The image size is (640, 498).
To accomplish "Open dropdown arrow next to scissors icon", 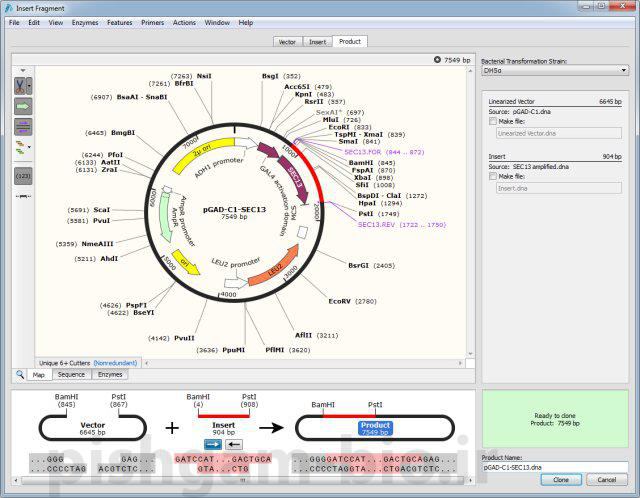I will click(30, 86).
